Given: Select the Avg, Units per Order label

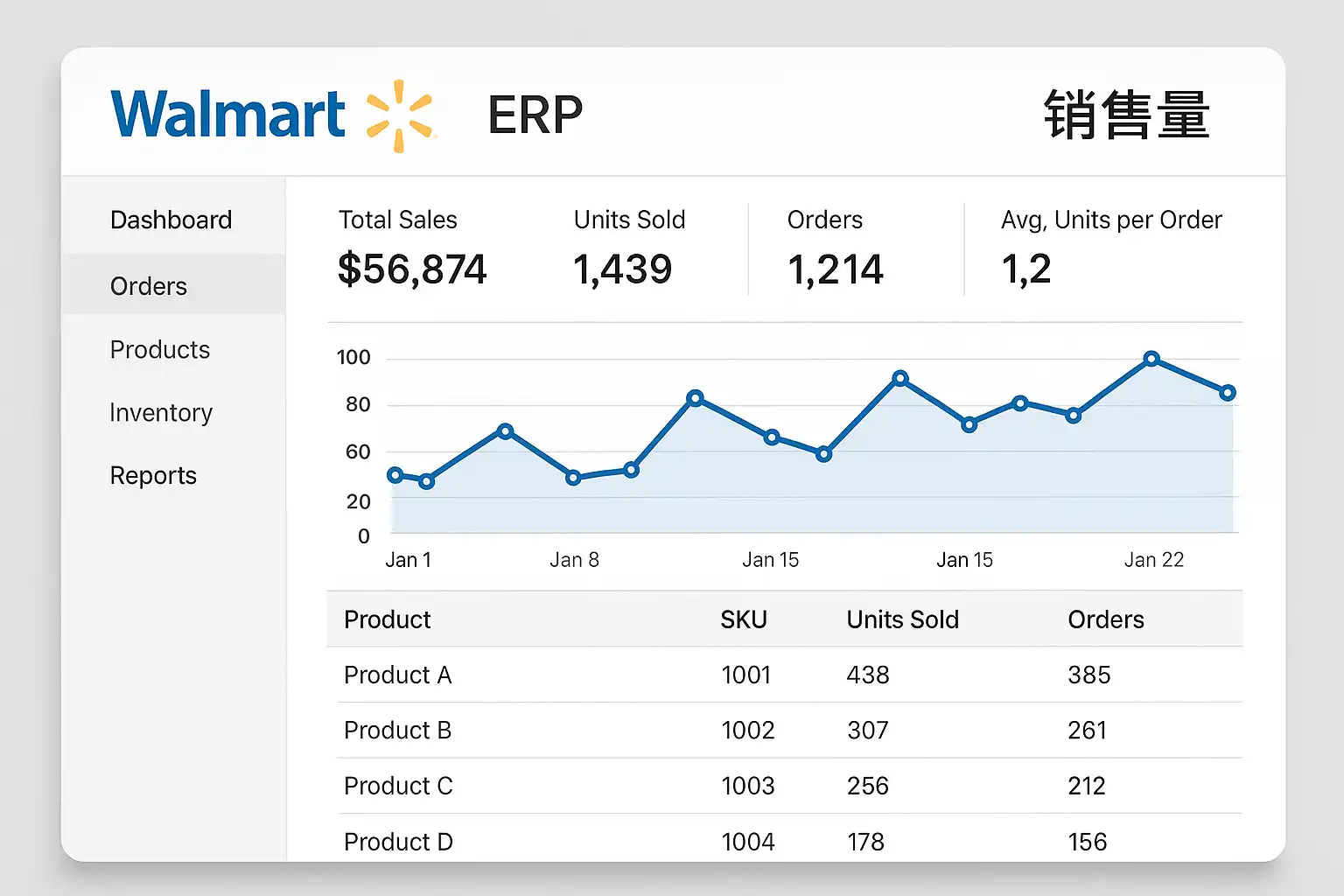Looking at the screenshot, I should tap(1111, 220).
